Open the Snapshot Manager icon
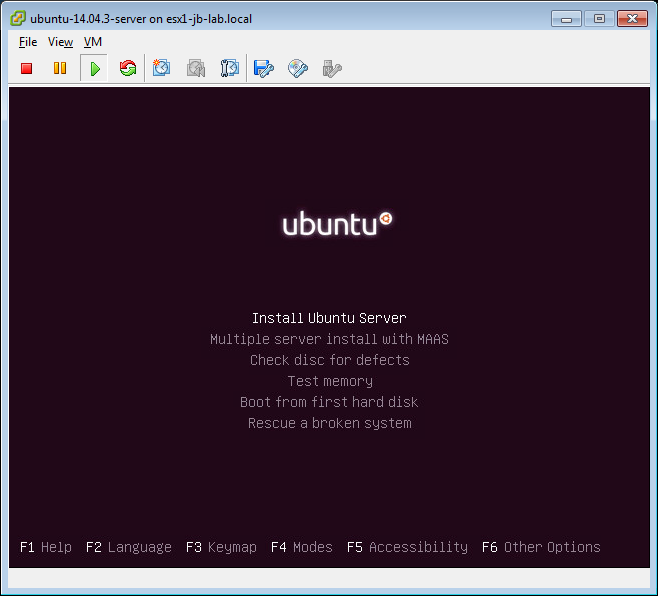 point(230,68)
